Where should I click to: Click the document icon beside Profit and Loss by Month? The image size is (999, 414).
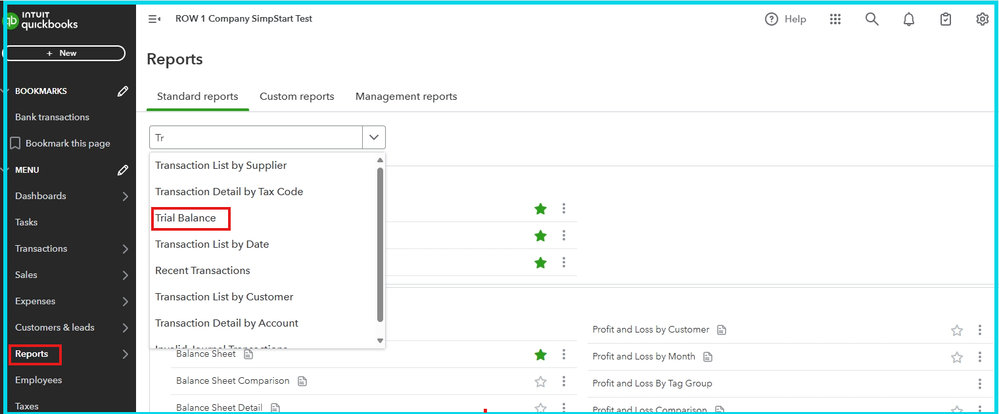click(707, 357)
